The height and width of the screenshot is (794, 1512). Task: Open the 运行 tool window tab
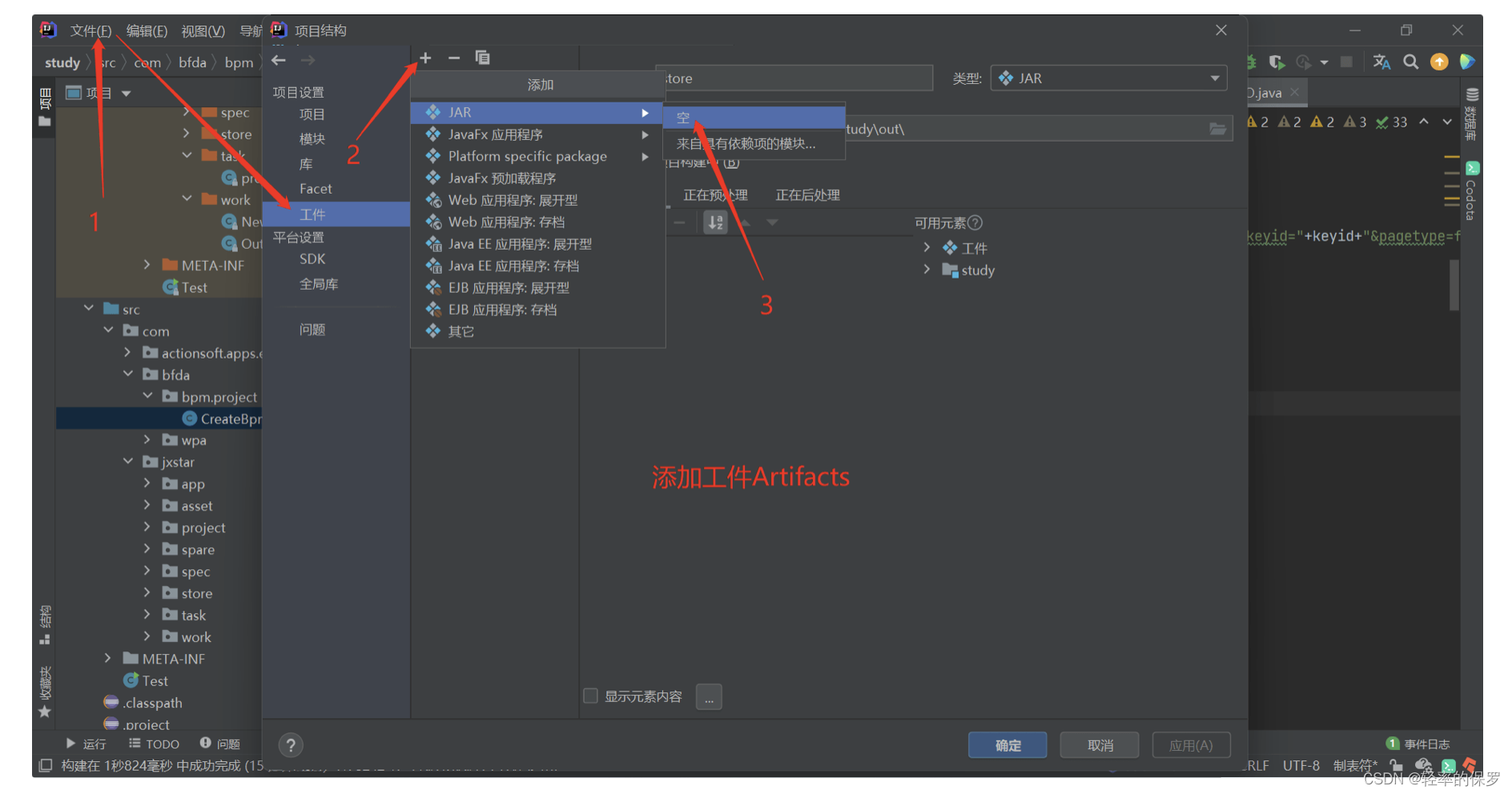(86, 744)
